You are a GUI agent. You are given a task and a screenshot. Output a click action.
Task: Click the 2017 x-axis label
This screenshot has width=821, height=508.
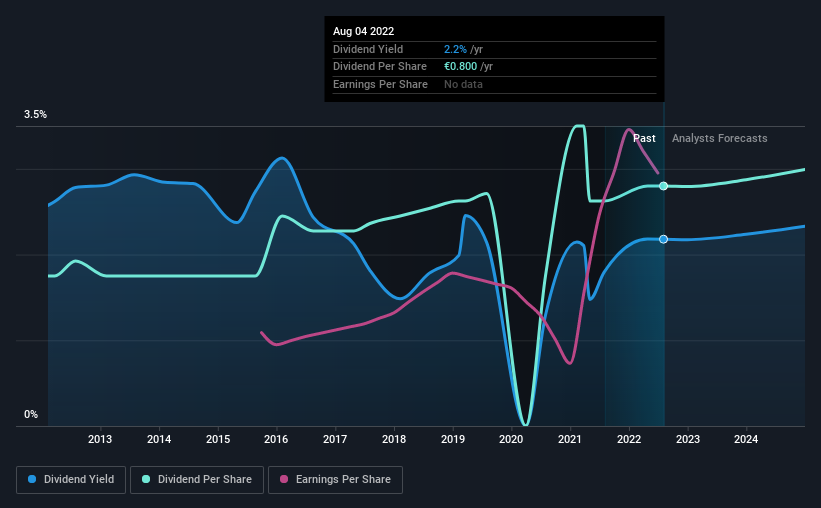click(335, 439)
